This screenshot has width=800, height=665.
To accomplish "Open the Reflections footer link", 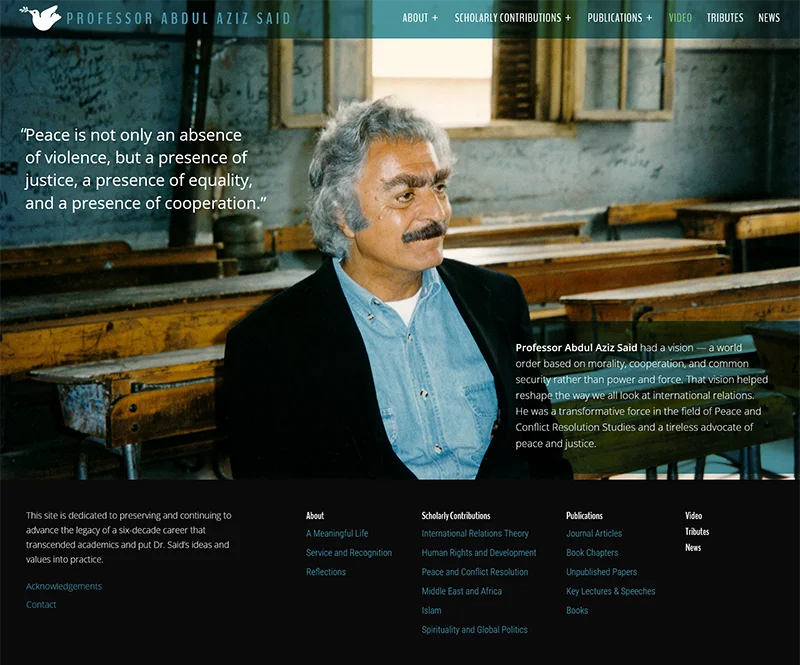I will click(x=326, y=572).
